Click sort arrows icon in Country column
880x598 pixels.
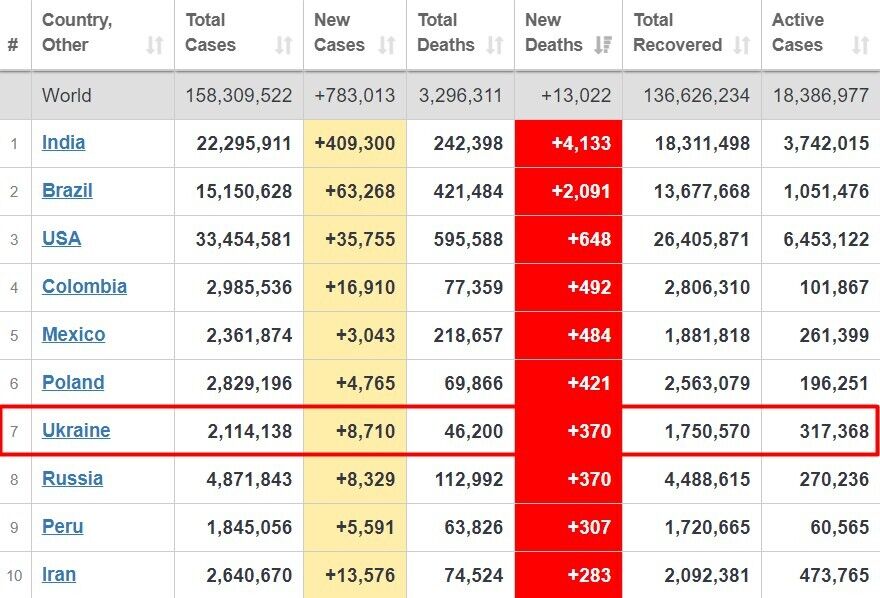click(x=154, y=45)
